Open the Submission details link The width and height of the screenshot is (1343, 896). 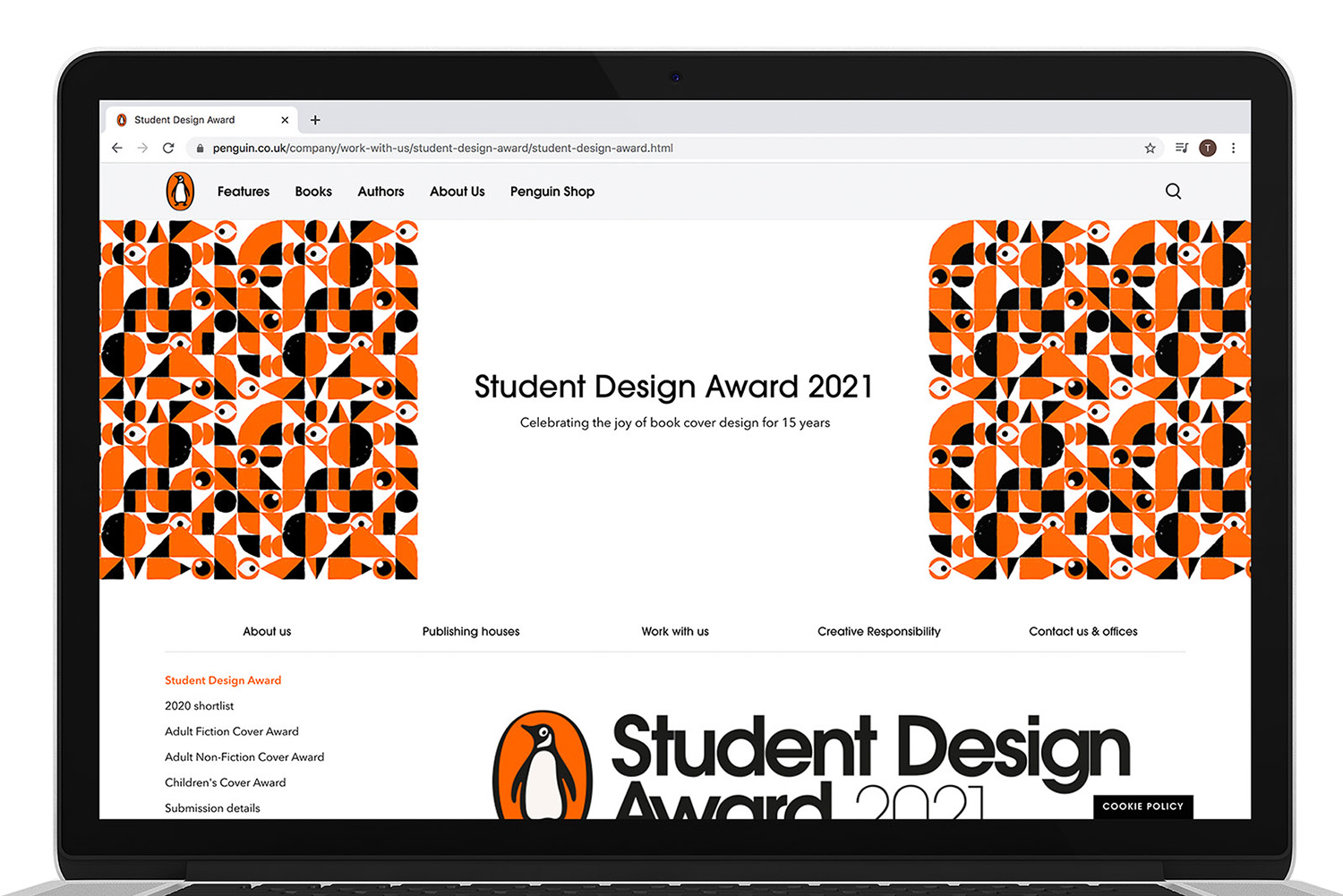pos(212,808)
